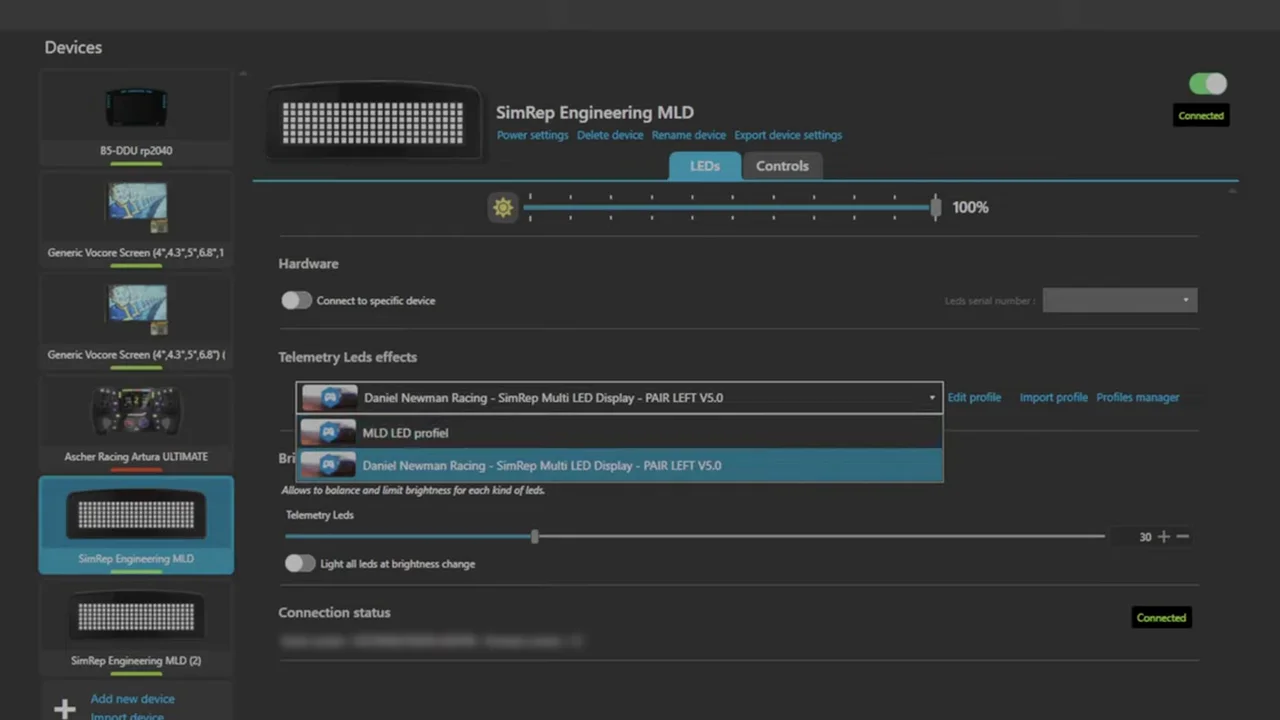
Task: Select the B5-DDU rp2040 device
Action: tap(136, 118)
